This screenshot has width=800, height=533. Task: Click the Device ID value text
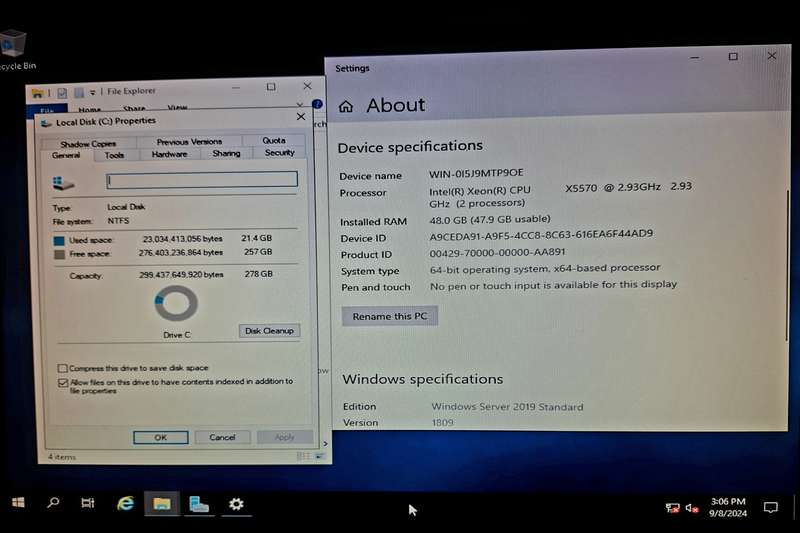pyautogui.click(x=541, y=235)
